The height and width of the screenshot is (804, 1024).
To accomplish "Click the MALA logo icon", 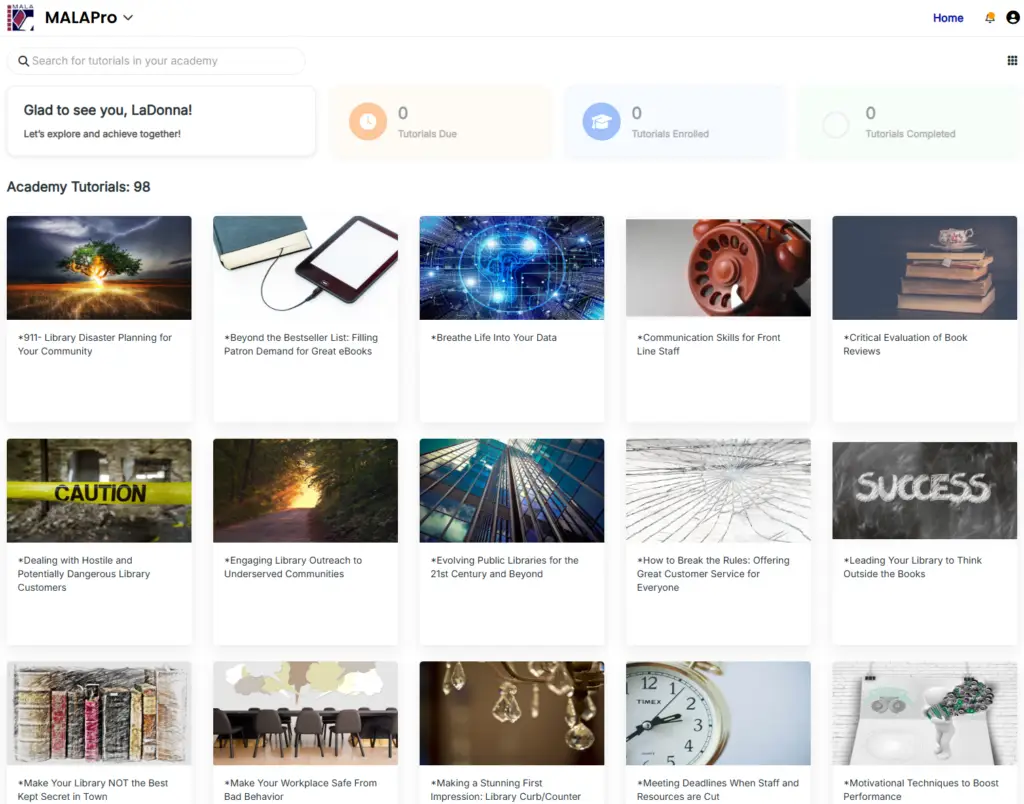I will coord(20,18).
